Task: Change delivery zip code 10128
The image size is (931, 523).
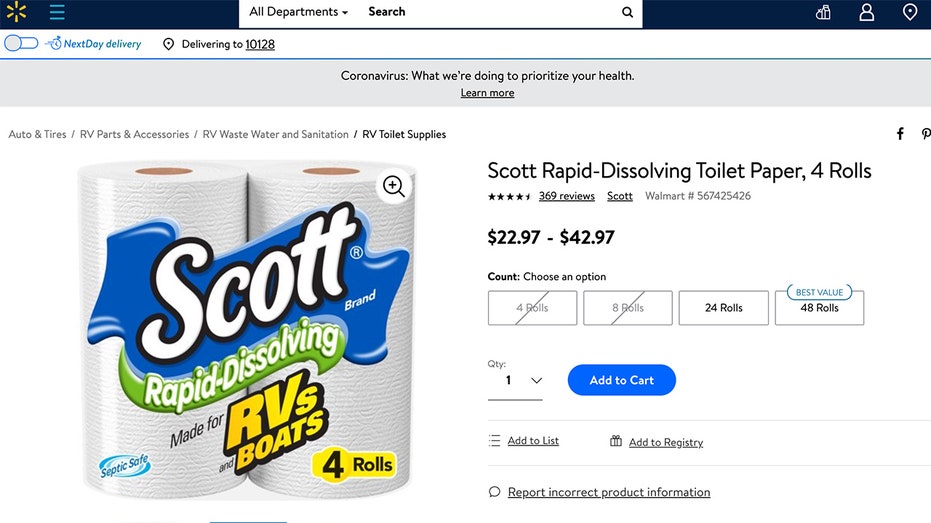Action: 260,44
